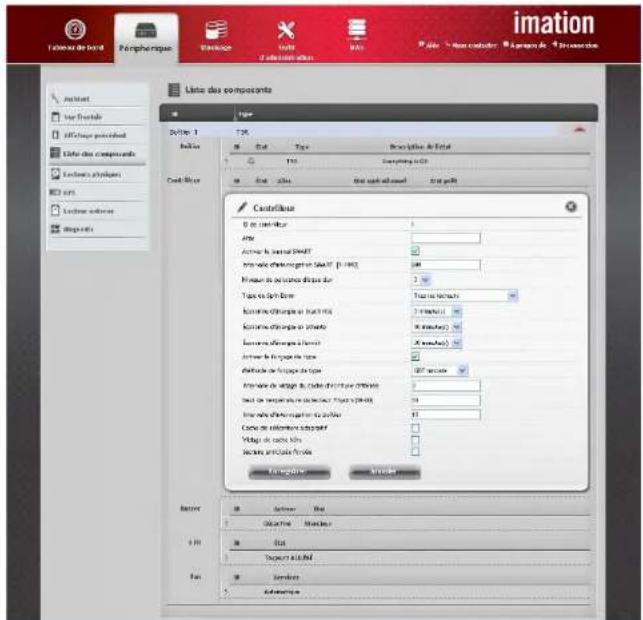Open the Outils d'administration wrench icon

point(286,30)
